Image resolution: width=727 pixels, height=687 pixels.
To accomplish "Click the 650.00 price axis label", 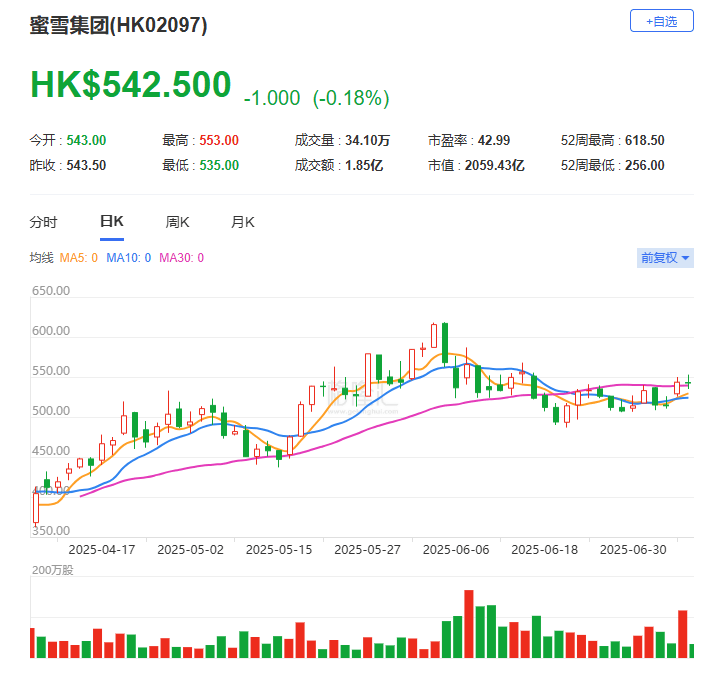I will point(51,291).
